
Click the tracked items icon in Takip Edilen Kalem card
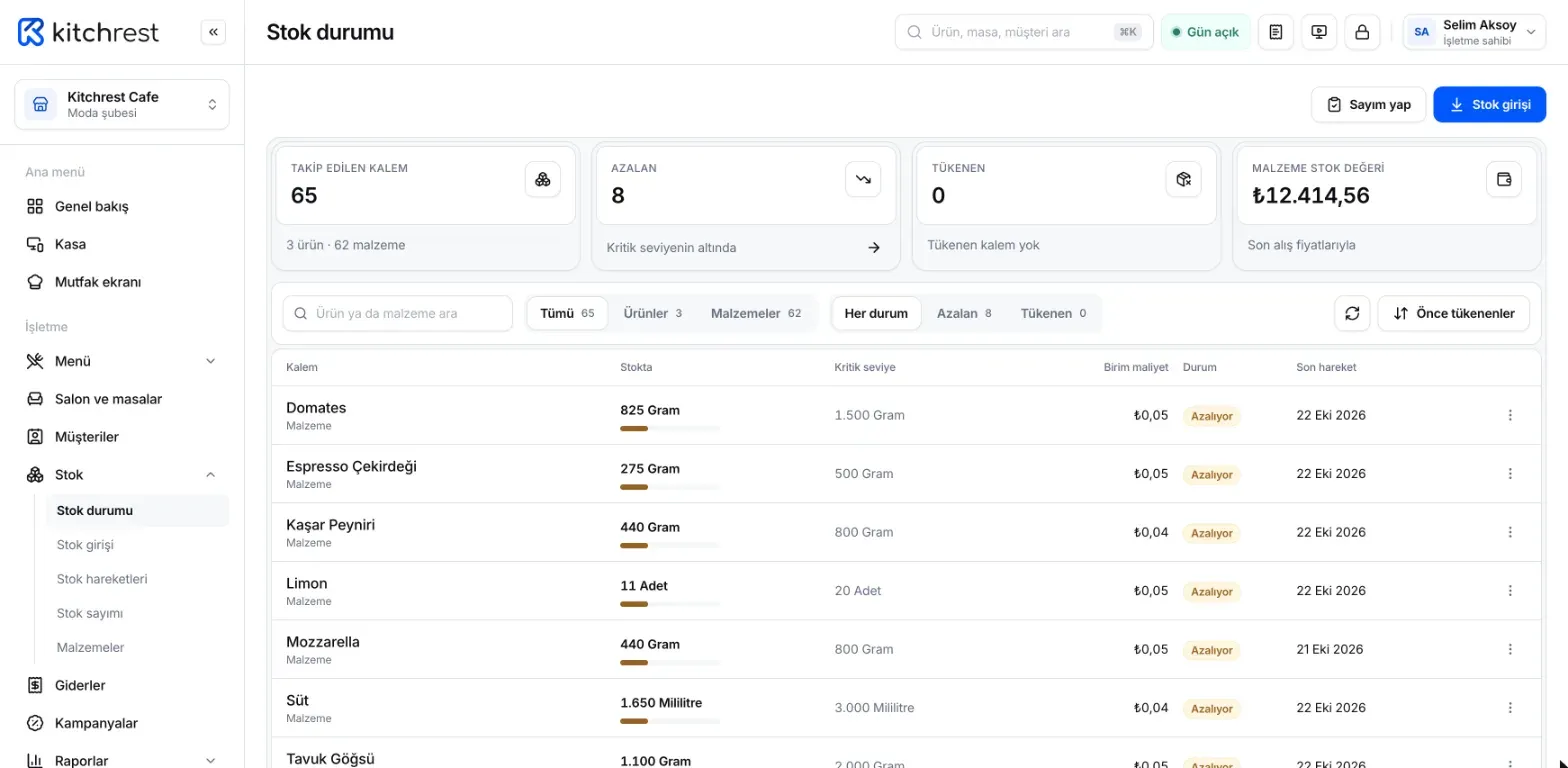[543, 179]
